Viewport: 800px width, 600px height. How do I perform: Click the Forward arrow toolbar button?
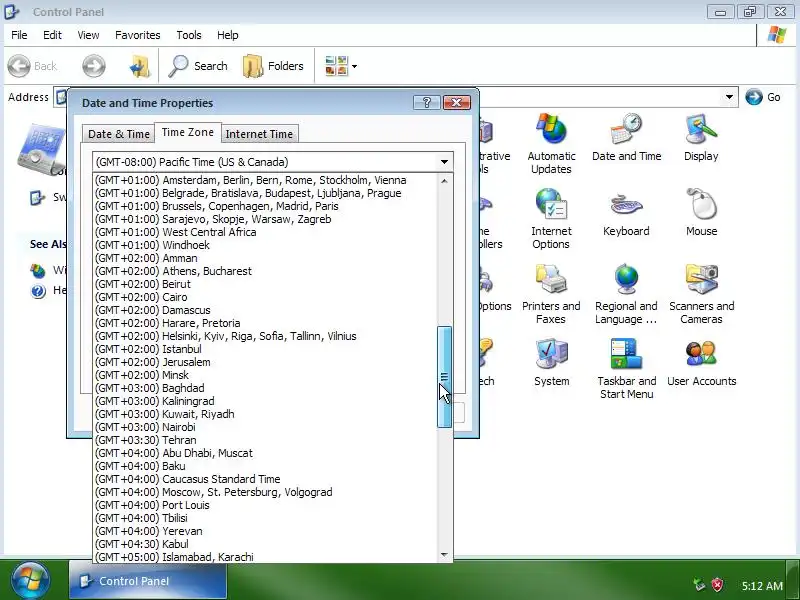(94, 66)
